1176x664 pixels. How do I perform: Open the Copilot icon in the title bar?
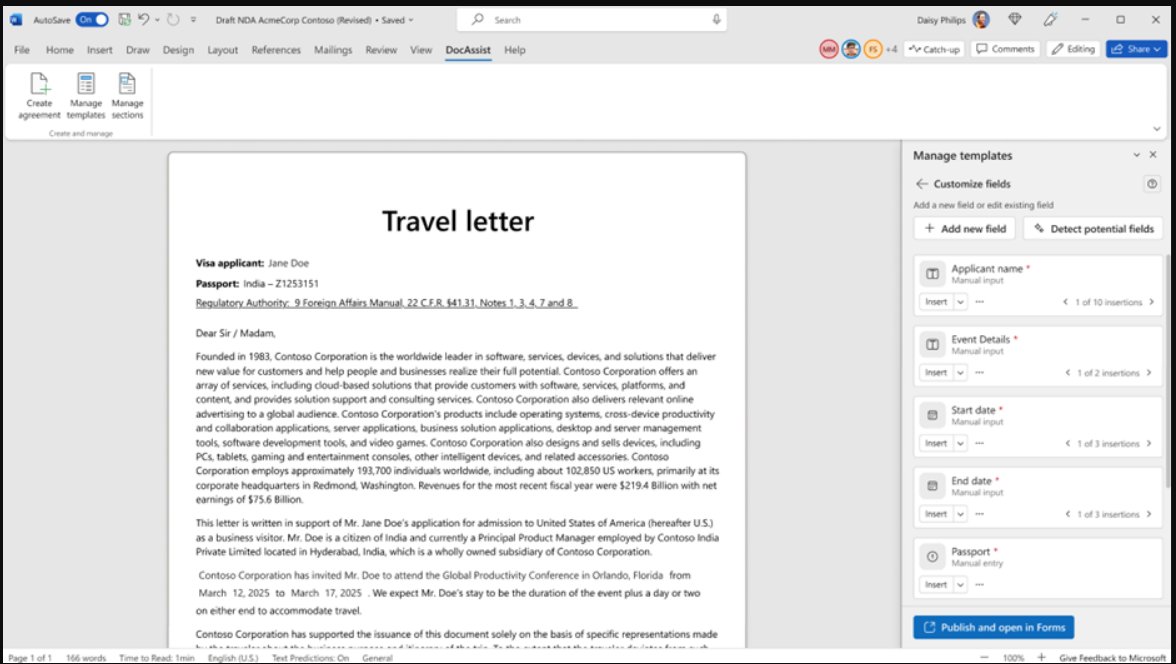[x=1049, y=19]
